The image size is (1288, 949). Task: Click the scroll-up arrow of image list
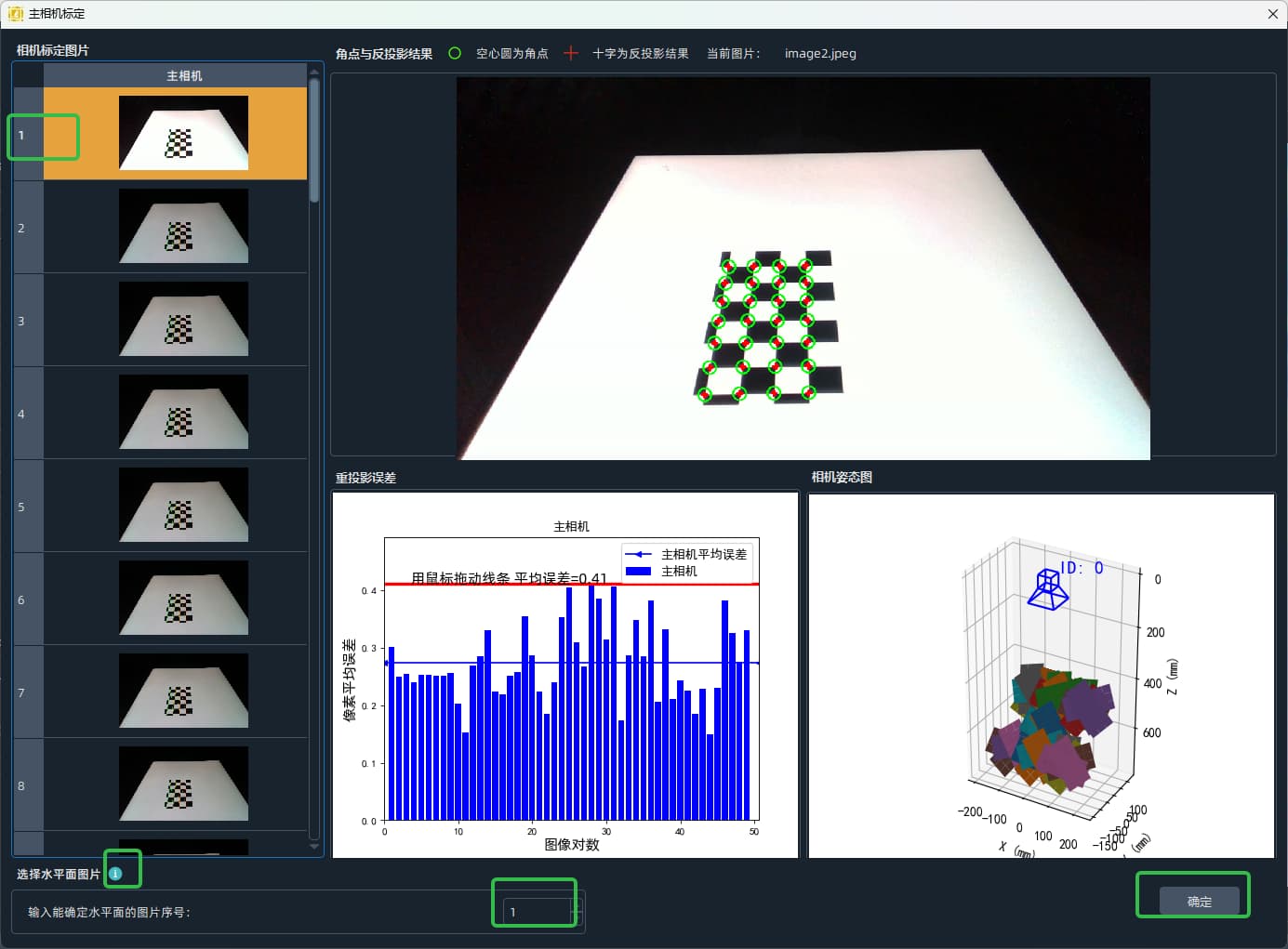point(314,72)
